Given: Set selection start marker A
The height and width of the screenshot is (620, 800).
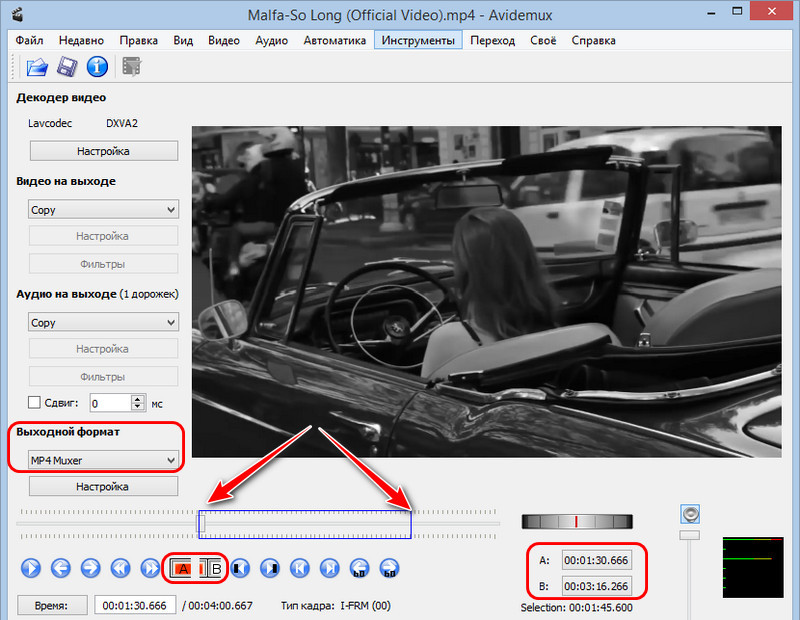Looking at the screenshot, I should click(x=181, y=568).
